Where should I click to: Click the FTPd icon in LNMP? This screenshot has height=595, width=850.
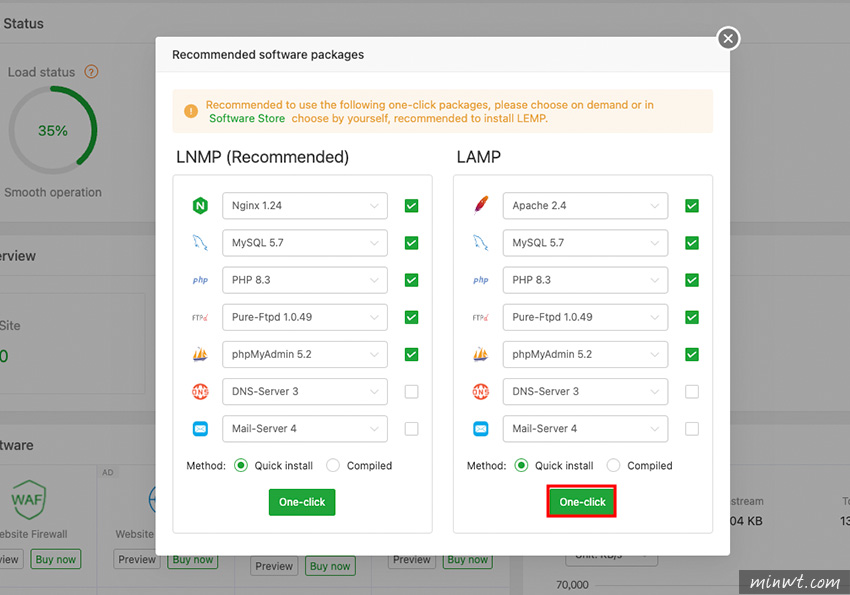tap(200, 318)
